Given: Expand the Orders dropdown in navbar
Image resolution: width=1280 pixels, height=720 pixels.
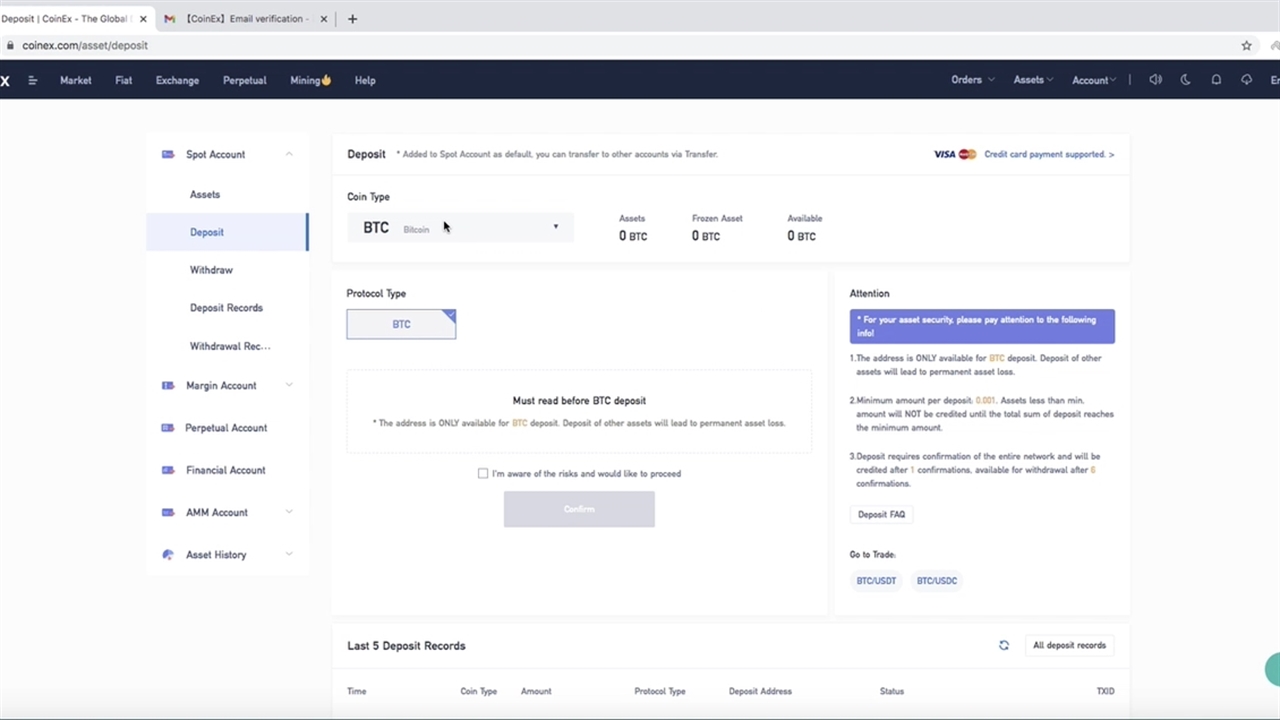Looking at the screenshot, I should point(972,80).
